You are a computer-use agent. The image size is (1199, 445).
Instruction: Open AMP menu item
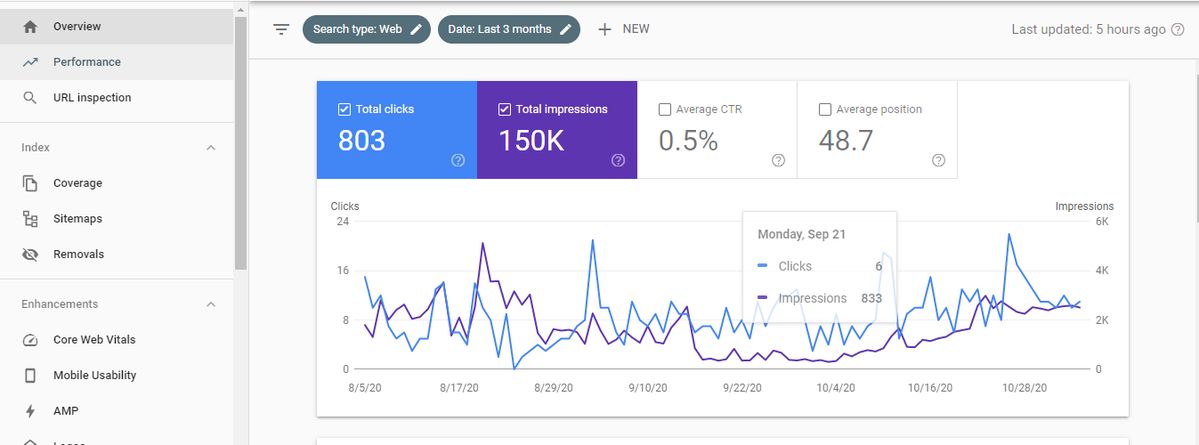point(116,411)
